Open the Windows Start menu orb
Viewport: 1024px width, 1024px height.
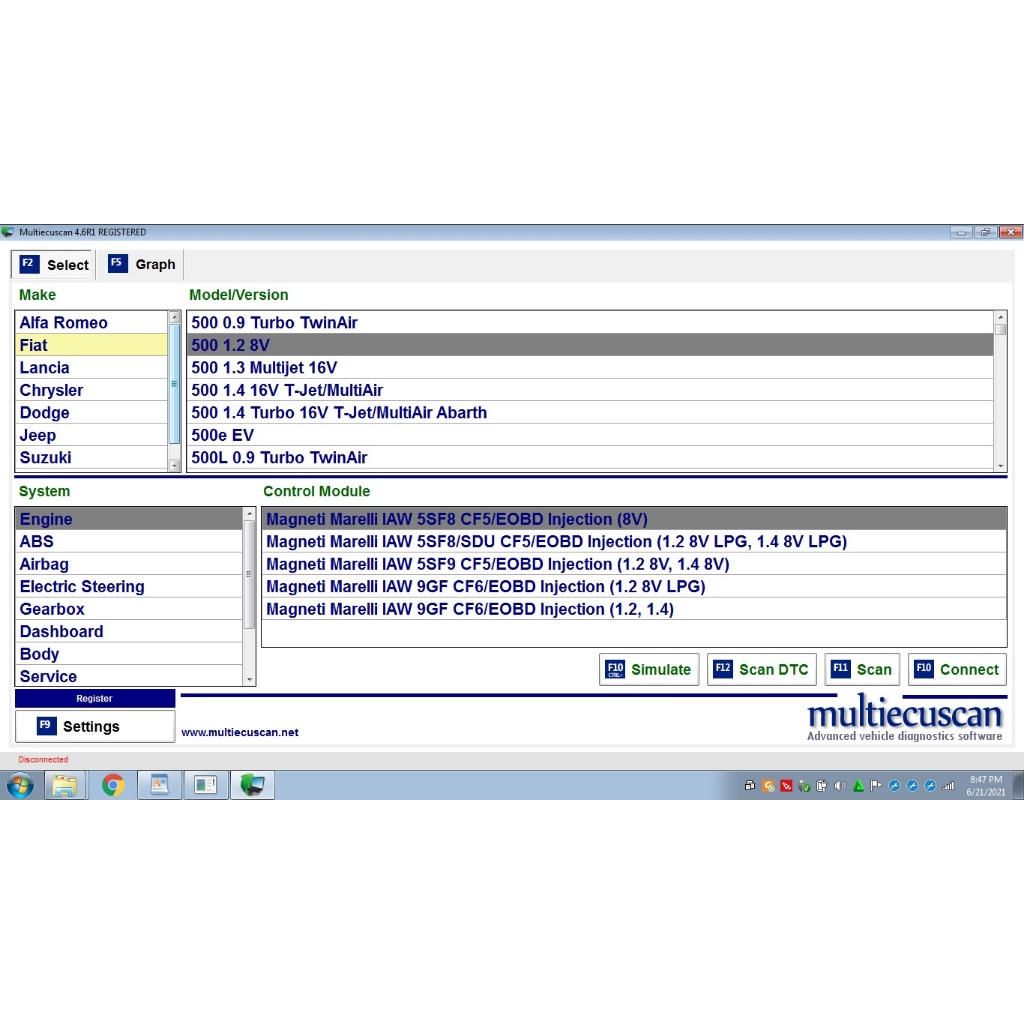tap(20, 785)
